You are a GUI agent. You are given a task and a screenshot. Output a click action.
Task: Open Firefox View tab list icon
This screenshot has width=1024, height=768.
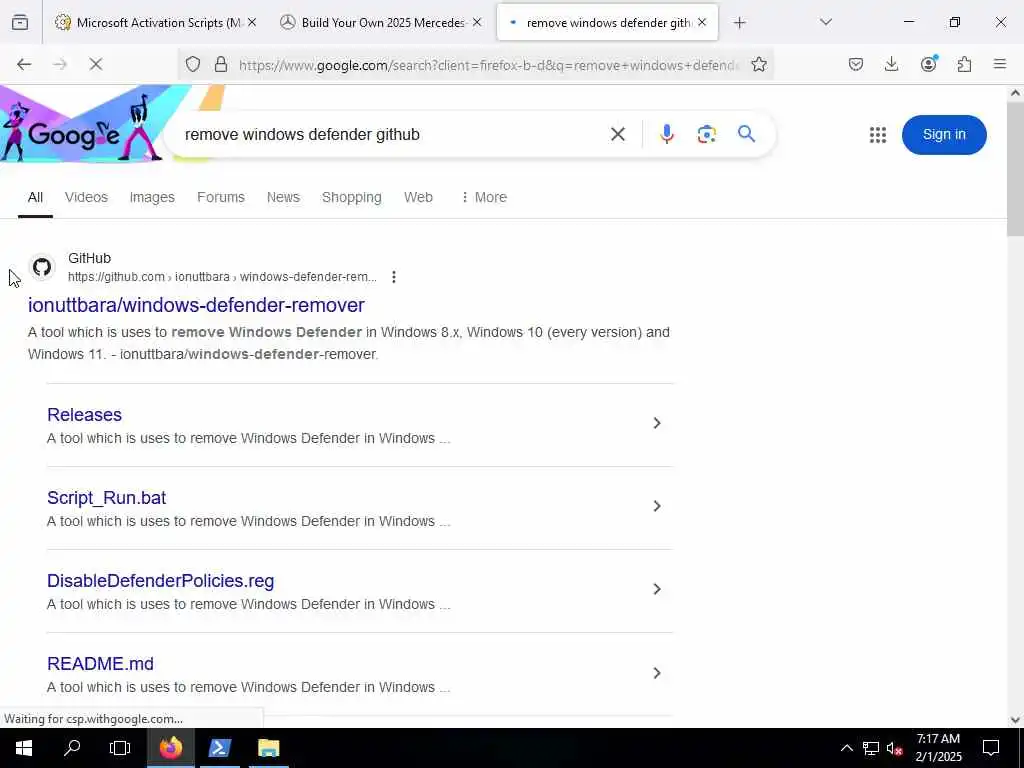(x=20, y=22)
